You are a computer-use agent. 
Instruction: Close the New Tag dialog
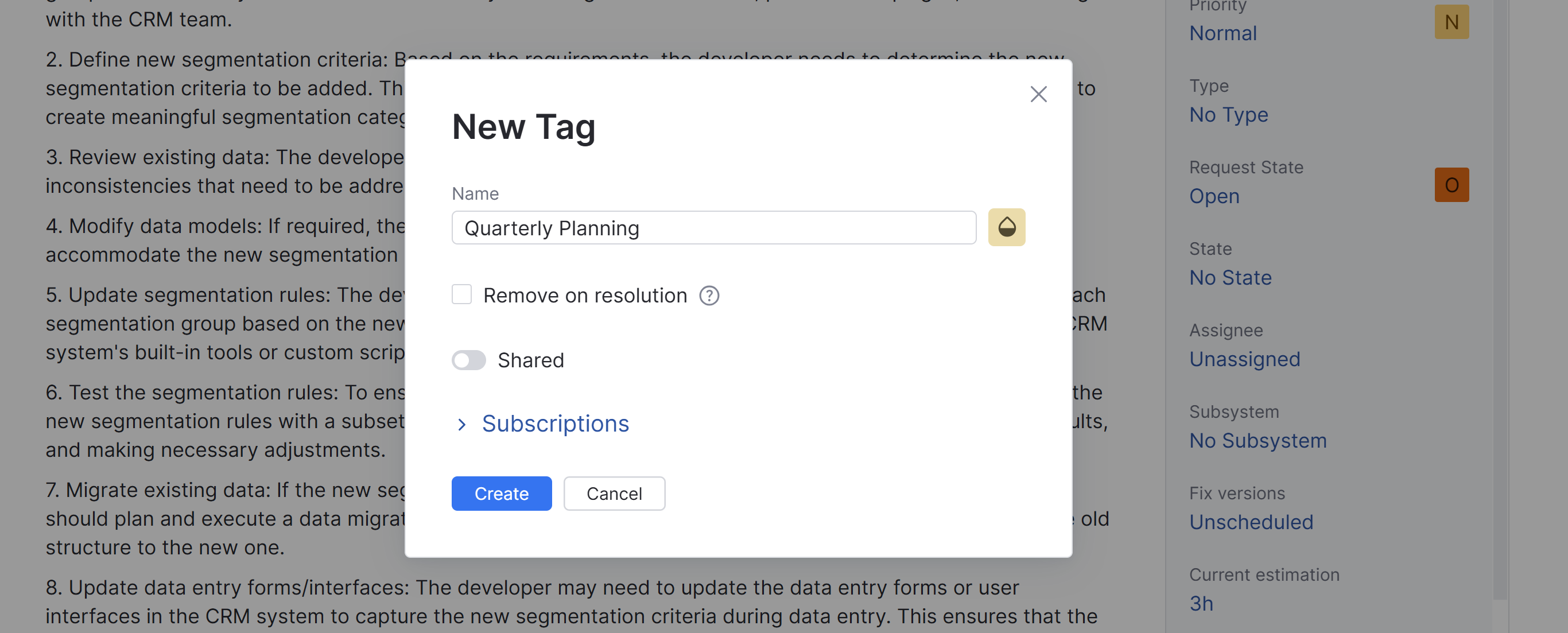1038,94
